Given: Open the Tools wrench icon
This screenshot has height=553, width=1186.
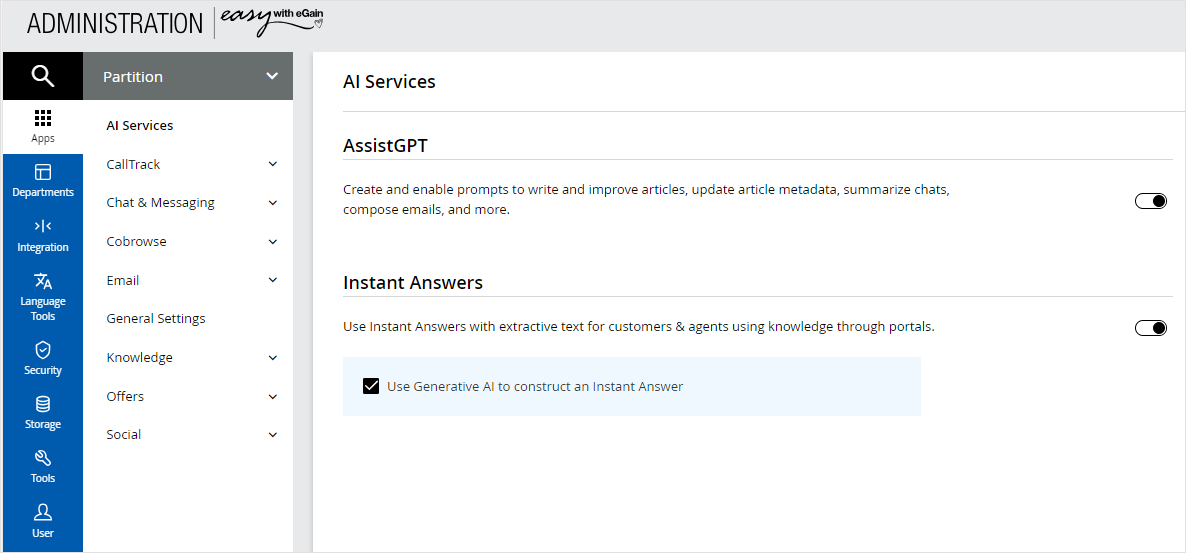Looking at the screenshot, I should point(43,458).
